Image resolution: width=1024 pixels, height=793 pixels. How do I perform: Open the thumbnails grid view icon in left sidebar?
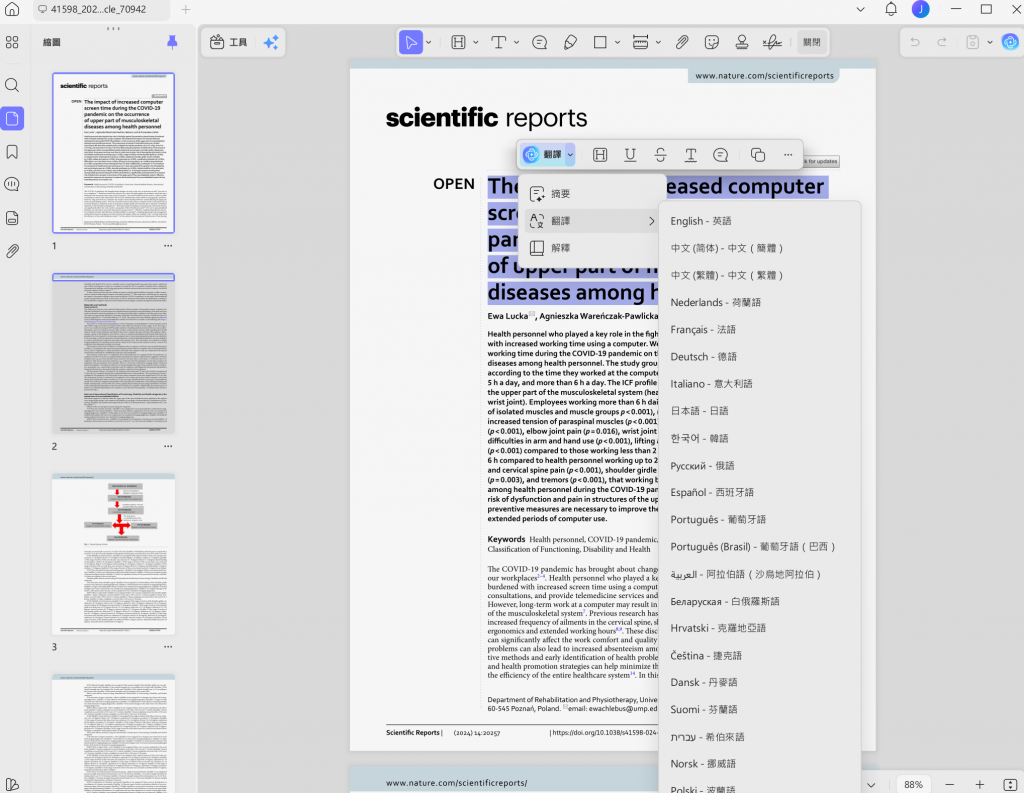click(12, 42)
